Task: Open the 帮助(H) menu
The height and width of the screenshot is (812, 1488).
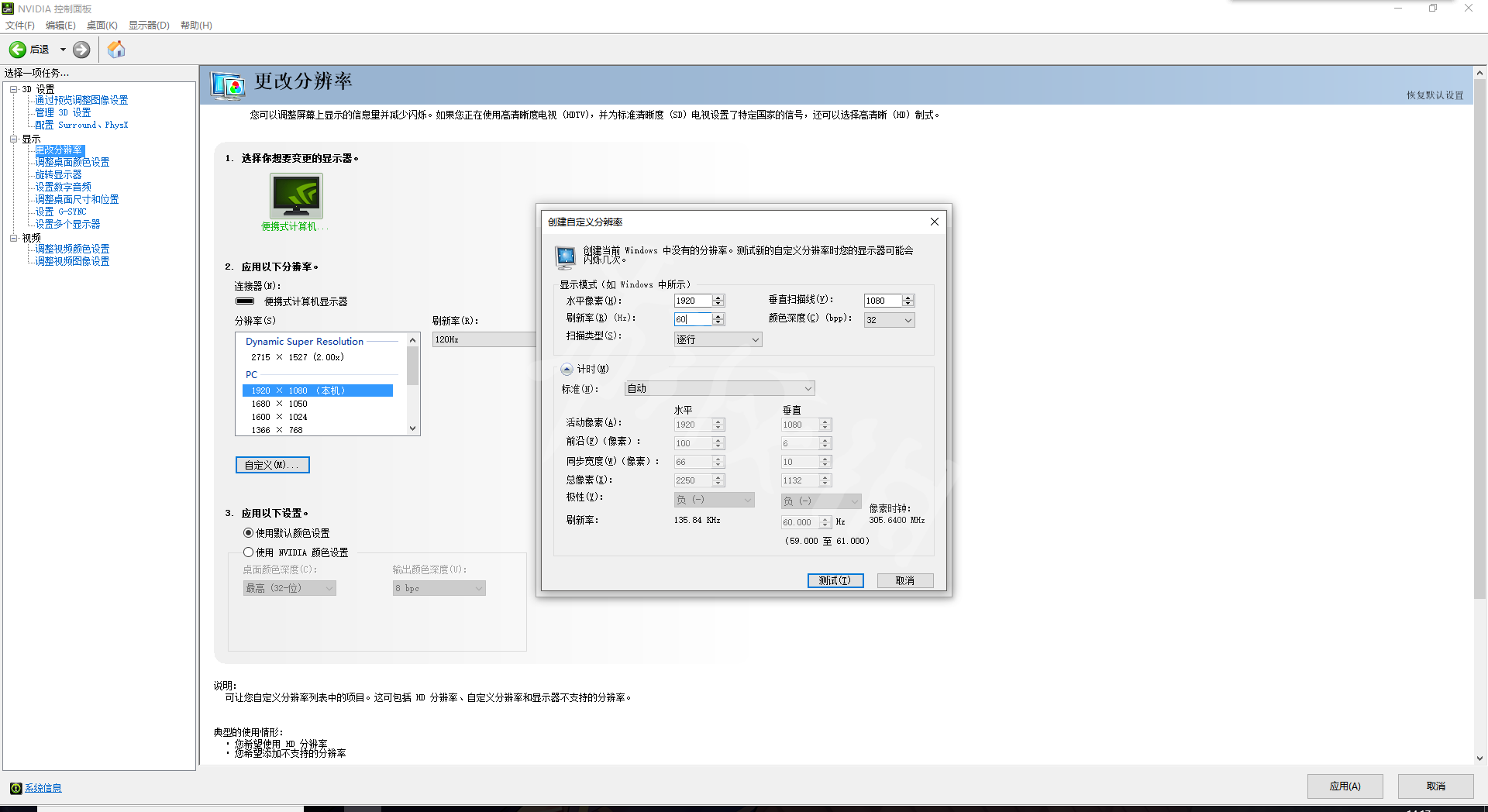Action: [x=196, y=26]
